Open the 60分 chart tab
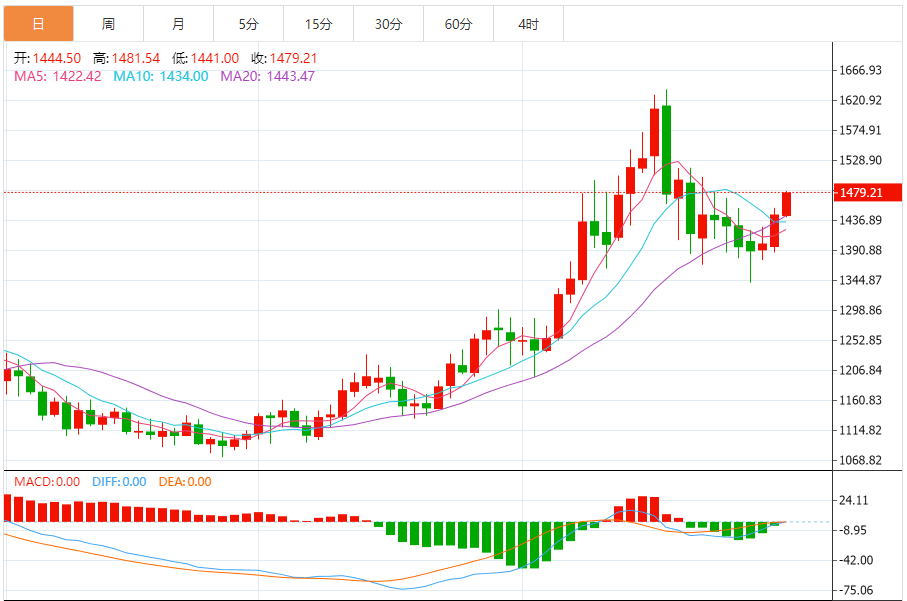 coord(459,24)
